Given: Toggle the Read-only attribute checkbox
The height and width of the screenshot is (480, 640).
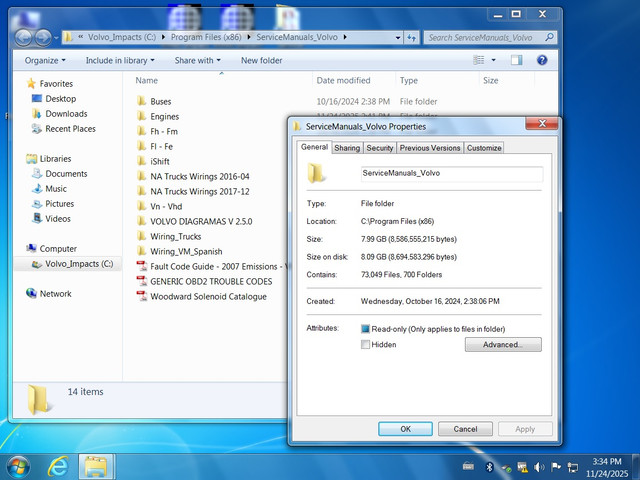Looking at the screenshot, I should click(365, 329).
